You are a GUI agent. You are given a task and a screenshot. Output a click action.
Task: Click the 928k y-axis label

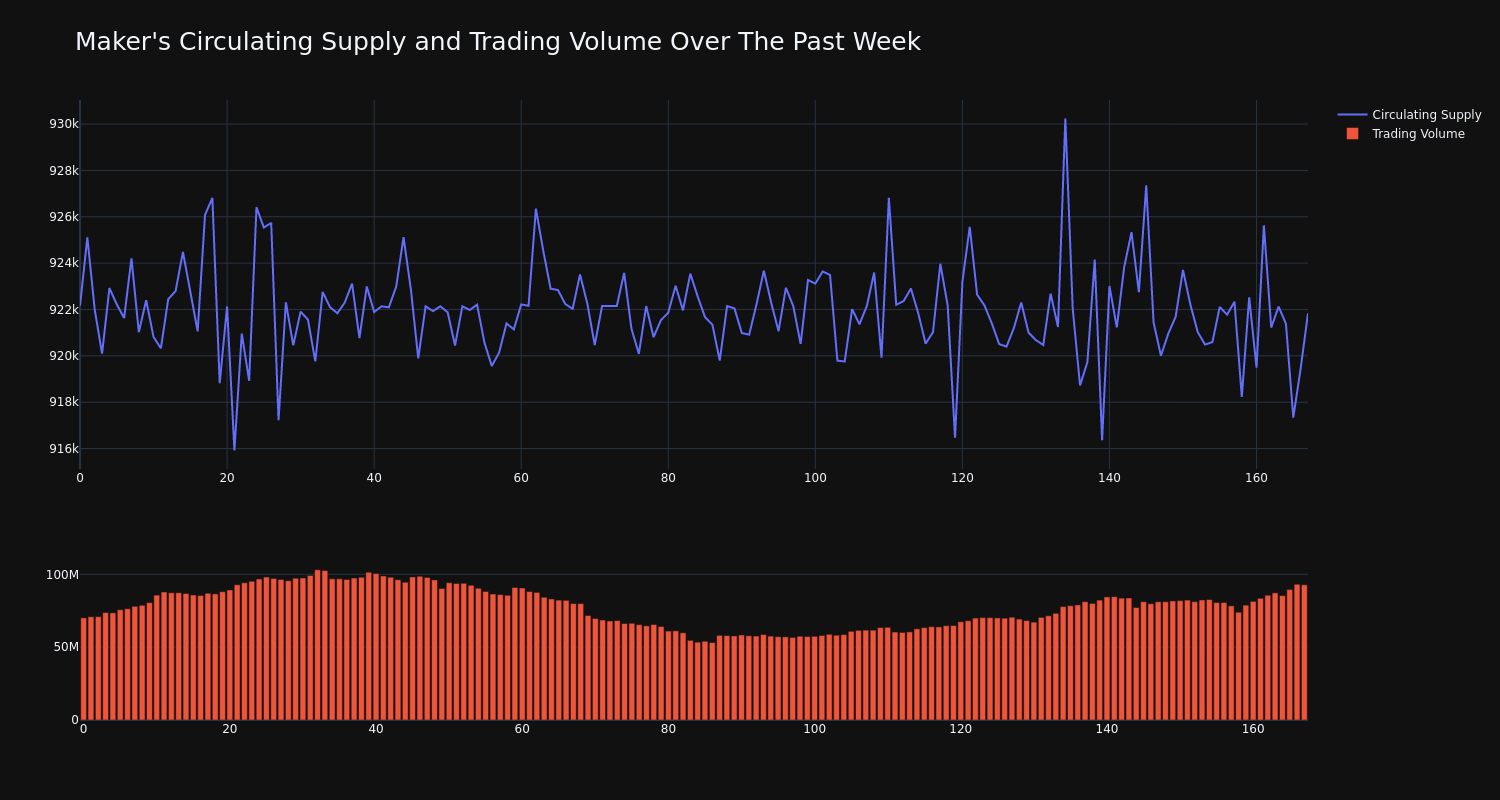tap(64, 171)
